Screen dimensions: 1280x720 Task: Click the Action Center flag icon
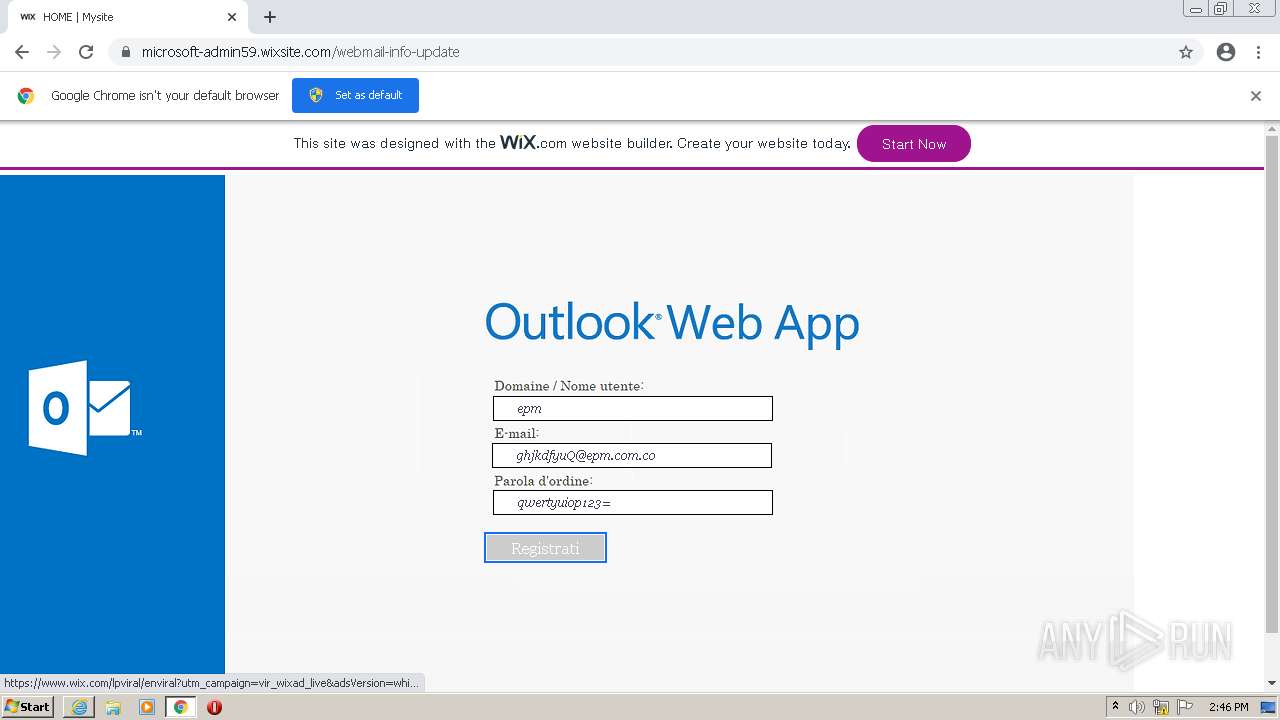click(x=1185, y=707)
